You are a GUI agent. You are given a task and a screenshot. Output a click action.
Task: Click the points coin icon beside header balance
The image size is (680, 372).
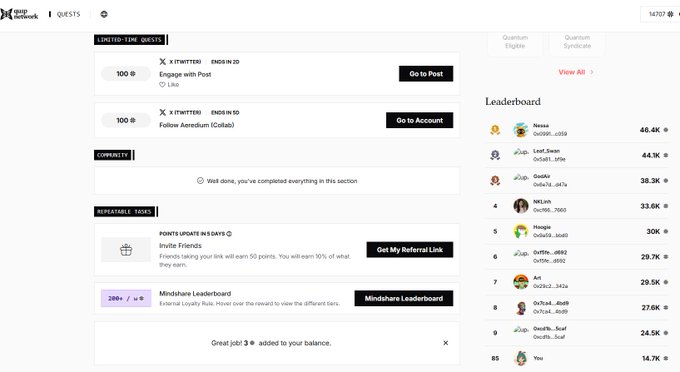(670, 14)
